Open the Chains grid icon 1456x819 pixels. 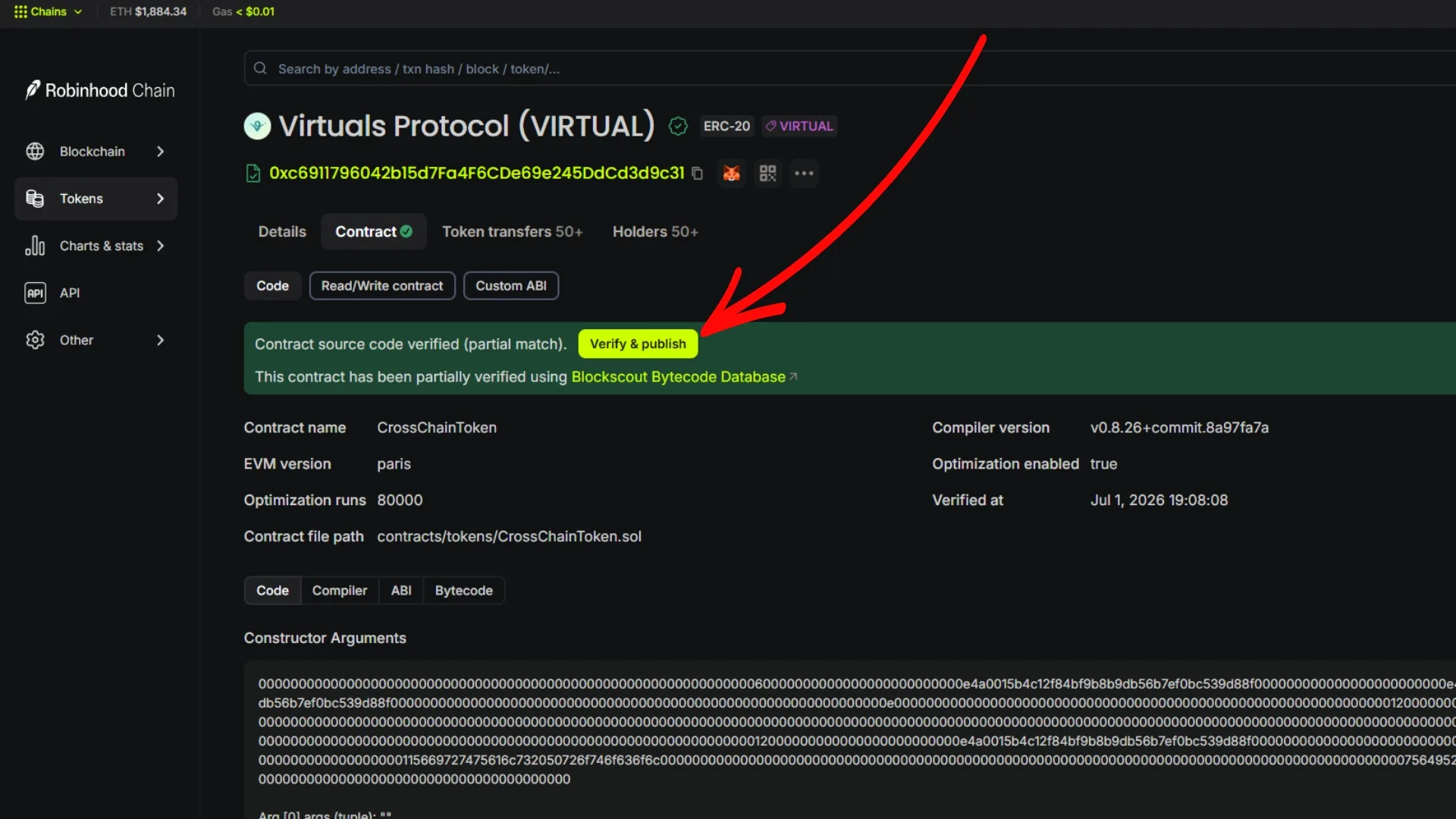pos(20,11)
